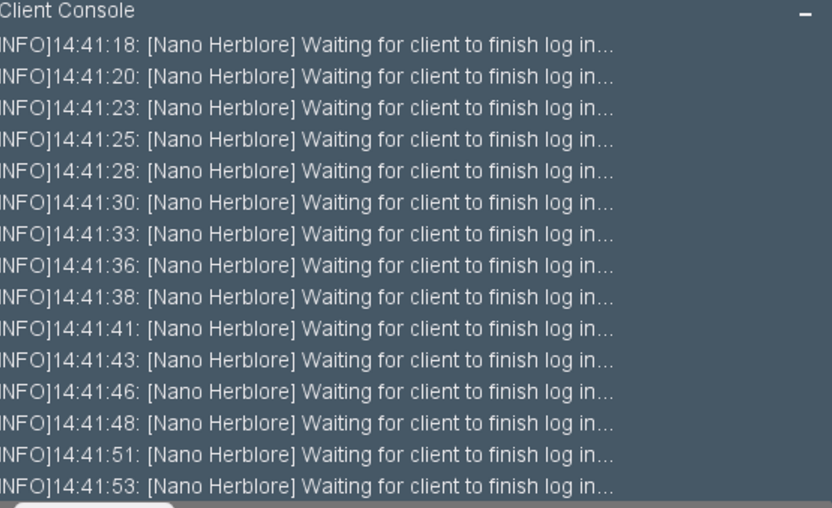Screen dimensions: 832x508
Task: Grab the horizontal scrollbar thumb at bottom
Action: tap(94, 505)
